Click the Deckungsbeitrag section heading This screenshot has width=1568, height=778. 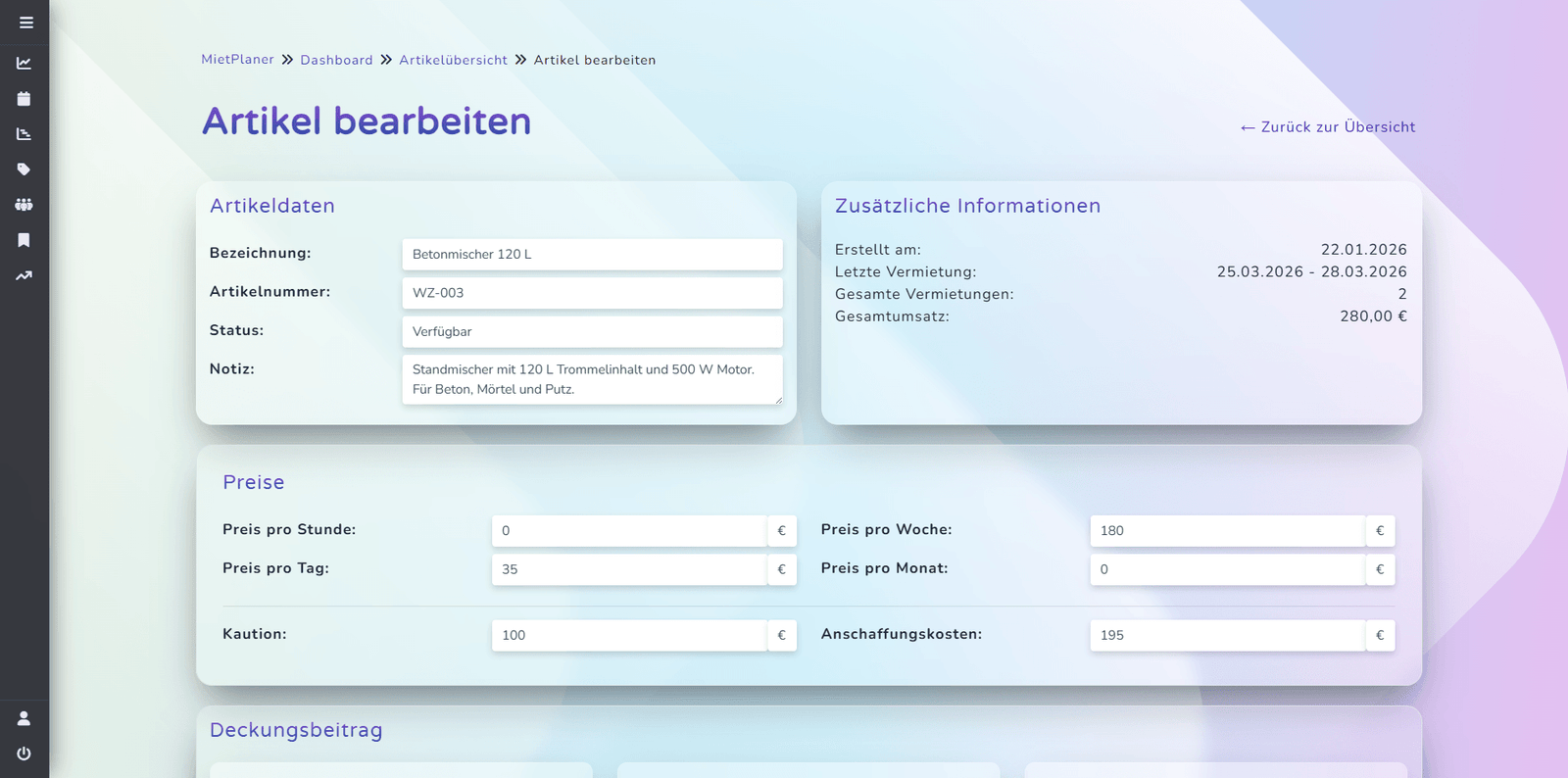[x=296, y=730]
